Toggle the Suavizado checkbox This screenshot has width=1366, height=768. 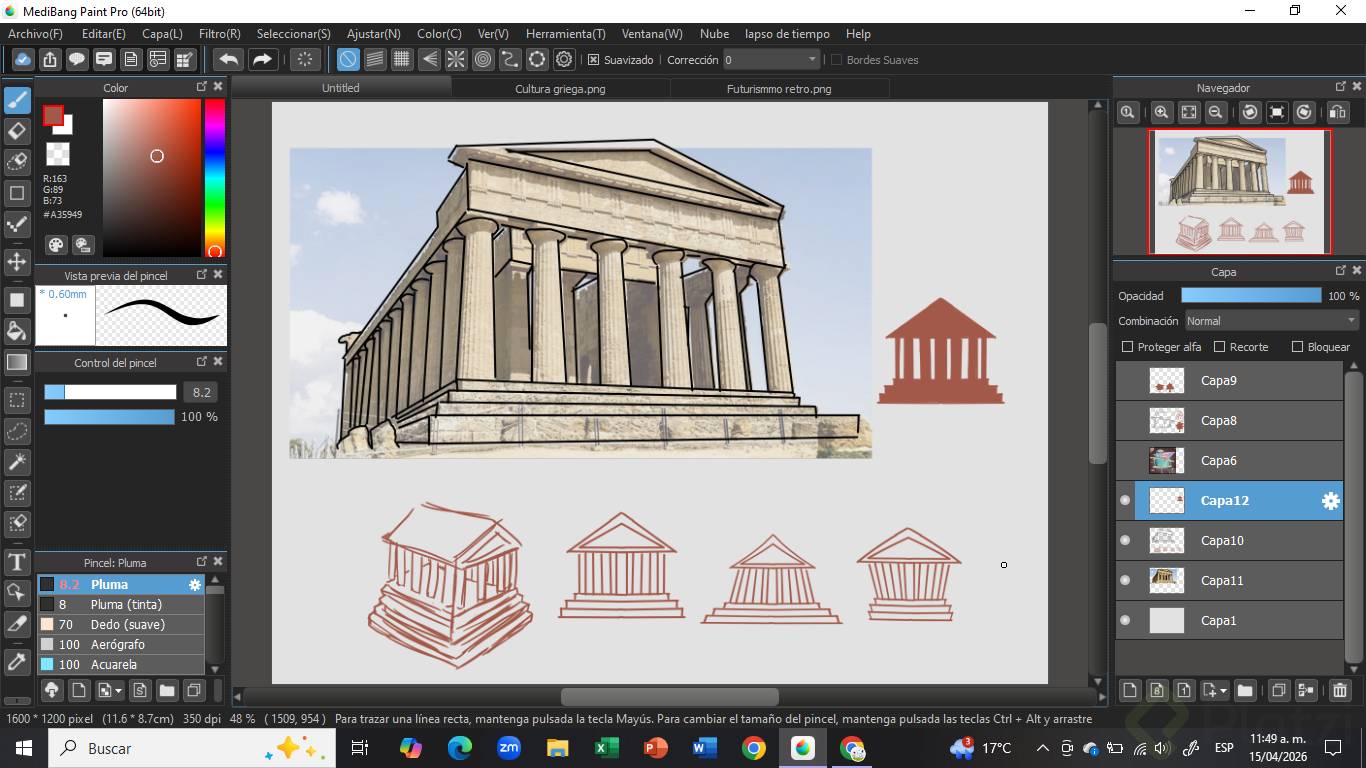[x=593, y=60]
